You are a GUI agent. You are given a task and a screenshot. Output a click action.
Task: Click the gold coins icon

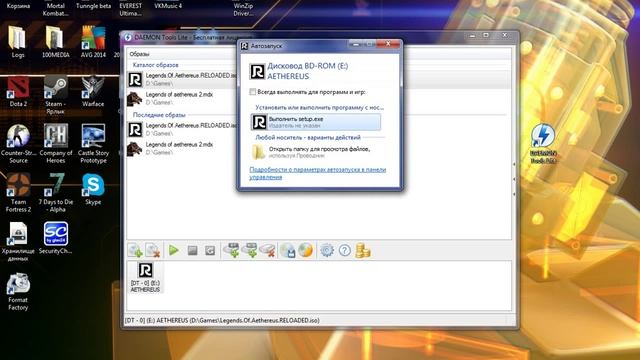[x=362, y=250]
